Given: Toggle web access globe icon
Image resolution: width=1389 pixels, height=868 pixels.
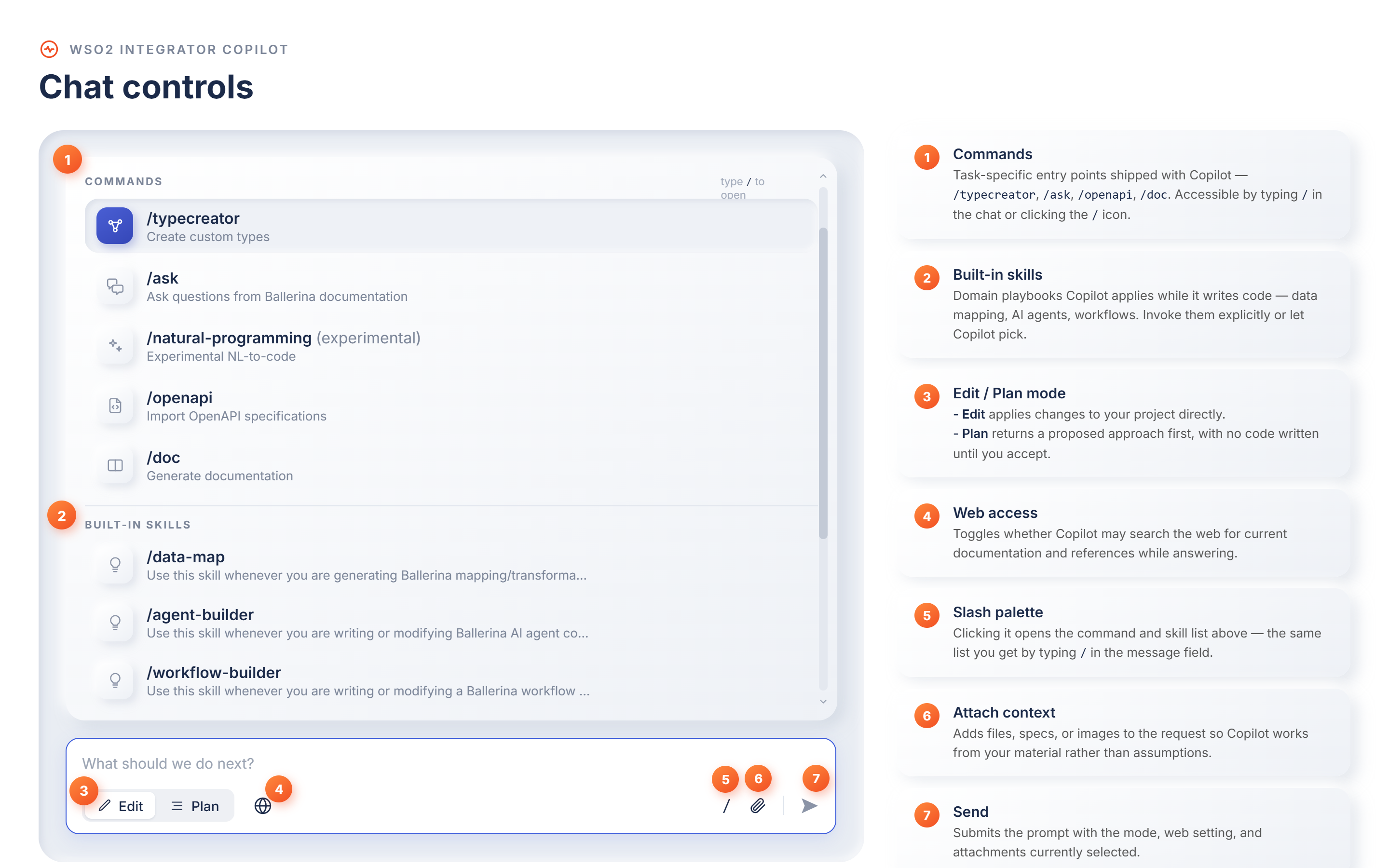Looking at the screenshot, I should point(263,806).
